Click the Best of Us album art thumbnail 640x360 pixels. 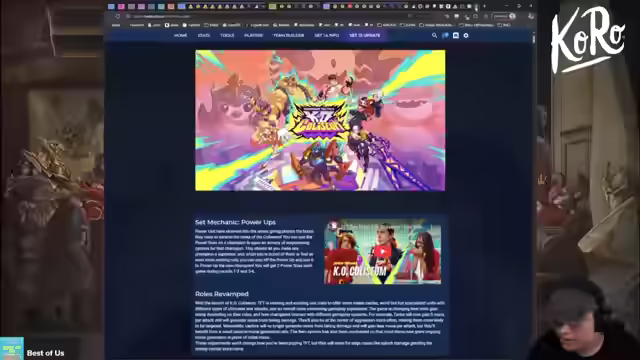point(12,349)
